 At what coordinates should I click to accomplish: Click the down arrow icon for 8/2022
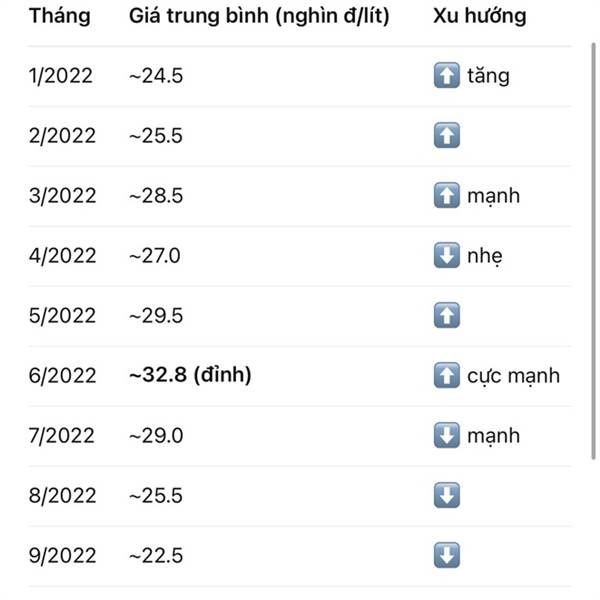(x=447, y=496)
